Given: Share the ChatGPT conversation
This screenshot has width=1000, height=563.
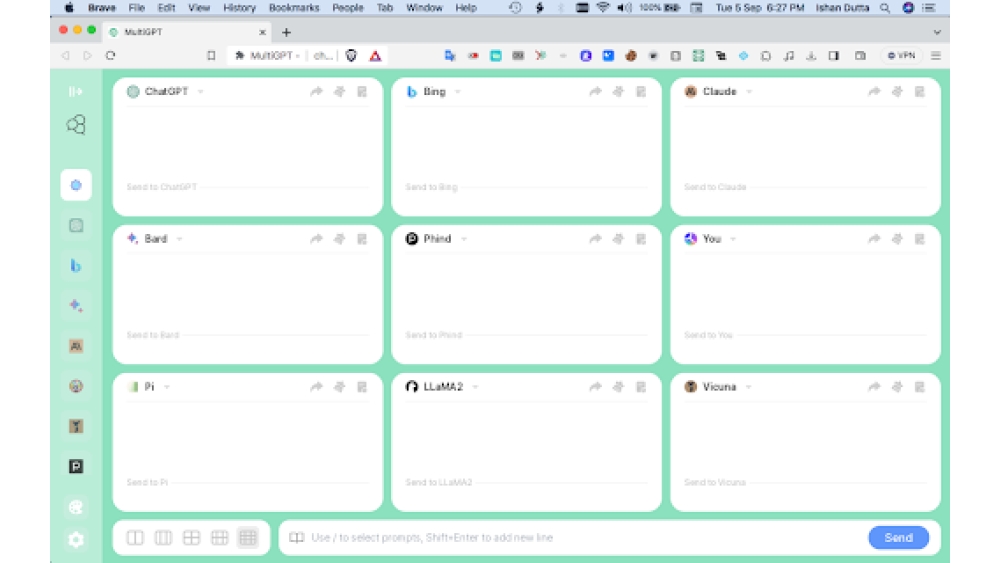Looking at the screenshot, I should pos(316,92).
